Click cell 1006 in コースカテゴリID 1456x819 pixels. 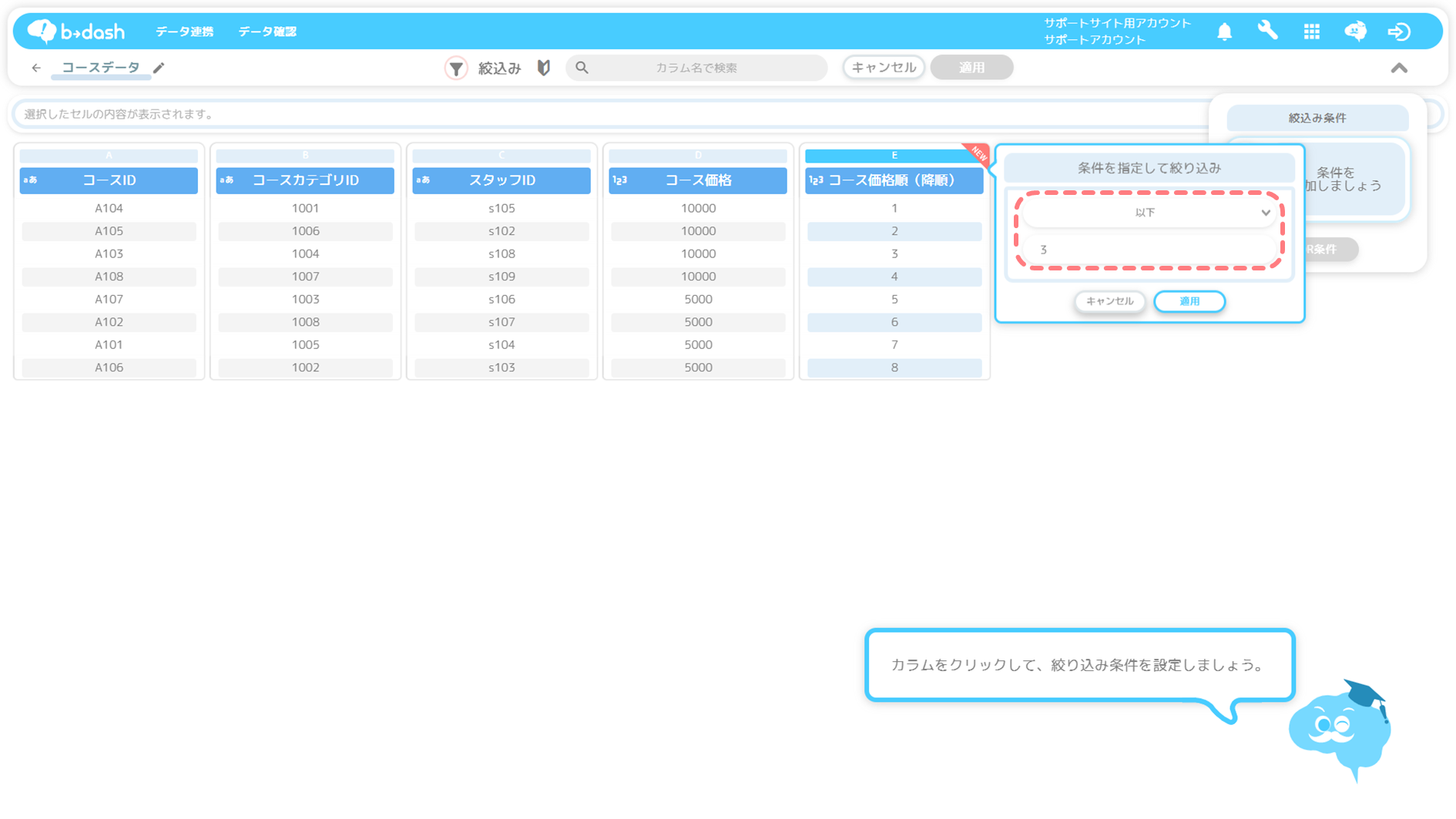(x=305, y=231)
